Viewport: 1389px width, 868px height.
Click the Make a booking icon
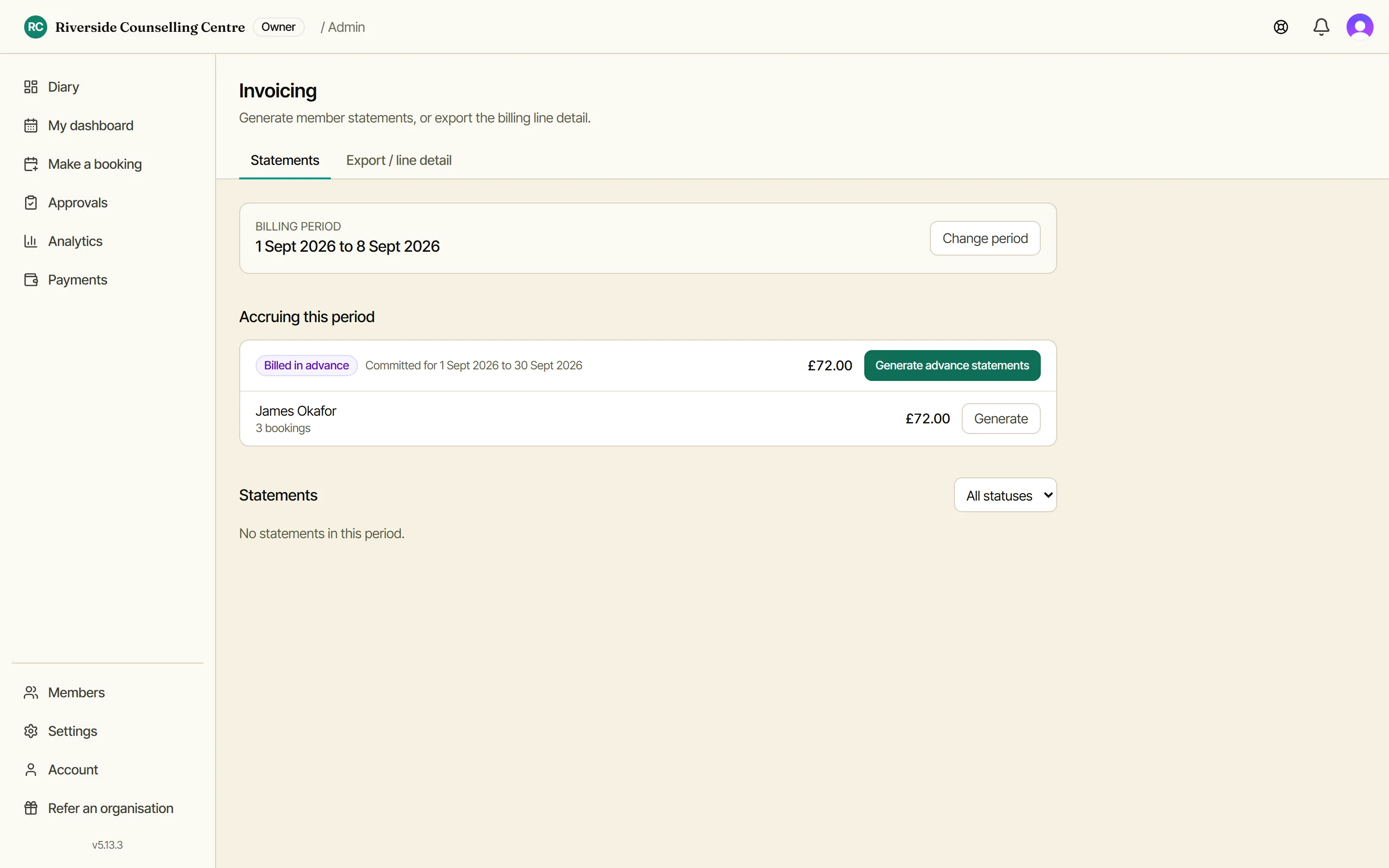[x=31, y=164]
